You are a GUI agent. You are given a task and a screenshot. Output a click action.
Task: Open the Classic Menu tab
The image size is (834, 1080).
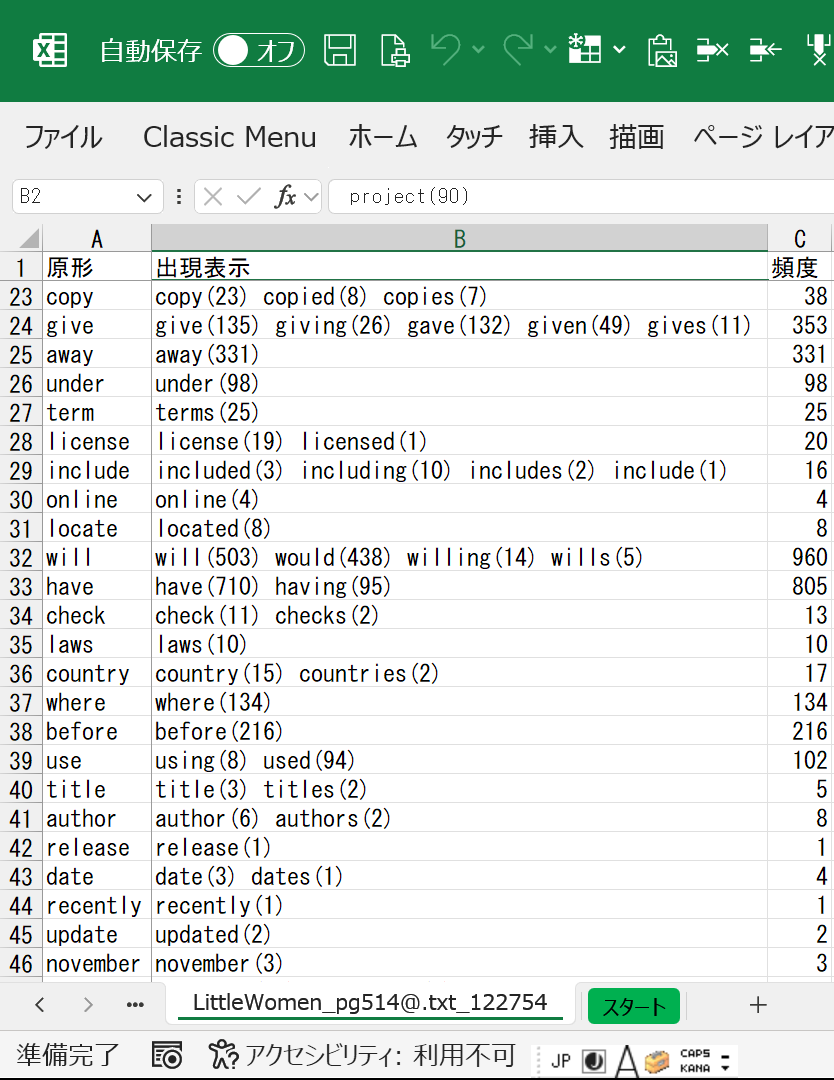pyautogui.click(x=229, y=137)
